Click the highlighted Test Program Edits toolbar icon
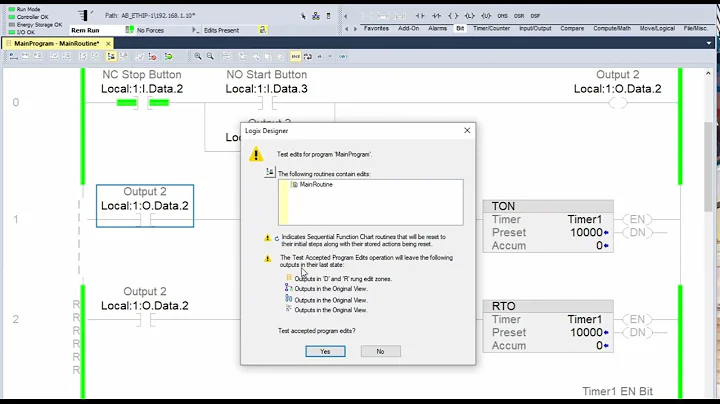Viewport: 720px width, 404px height. tap(111, 56)
